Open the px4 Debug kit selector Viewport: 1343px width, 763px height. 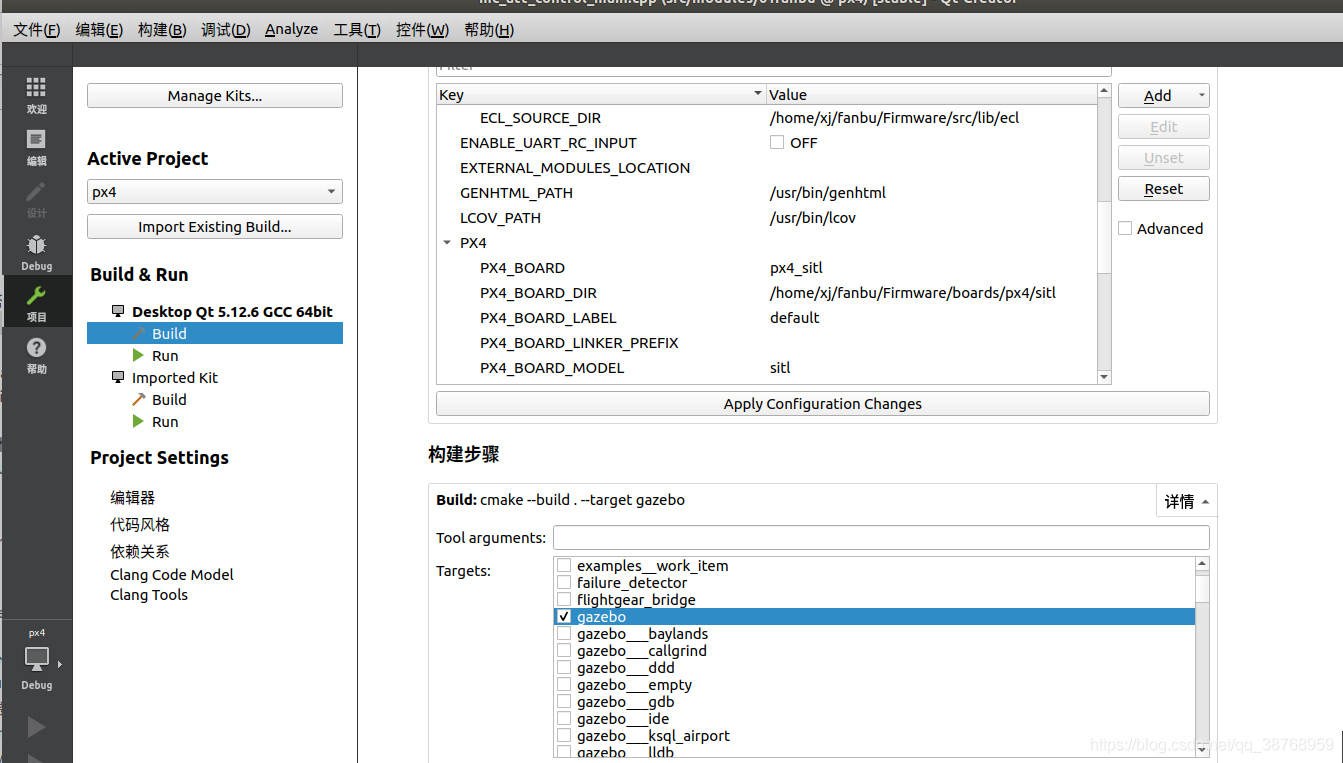(x=36, y=660)
